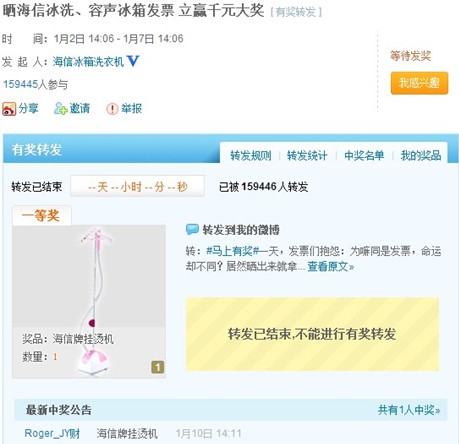
Task: Click the 159445 participants link
Action: point(20,84)
